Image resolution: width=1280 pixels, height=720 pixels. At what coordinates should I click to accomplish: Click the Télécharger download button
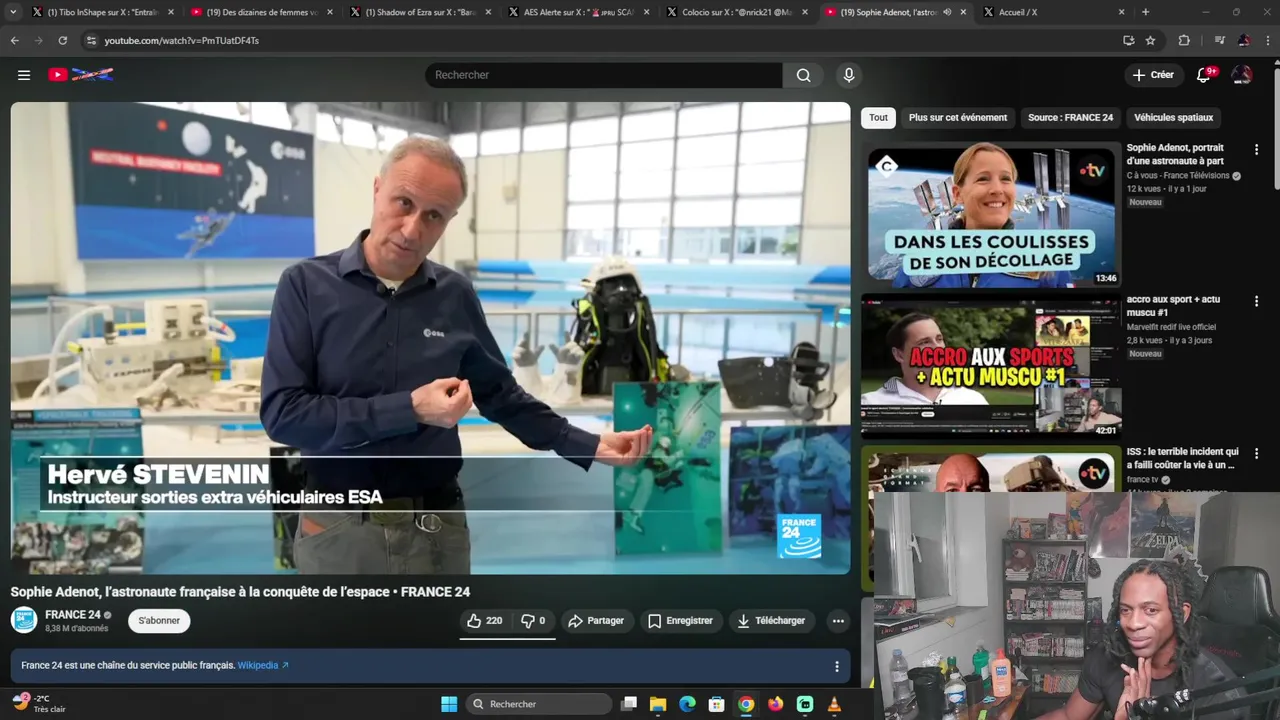(x=771, y=621)
